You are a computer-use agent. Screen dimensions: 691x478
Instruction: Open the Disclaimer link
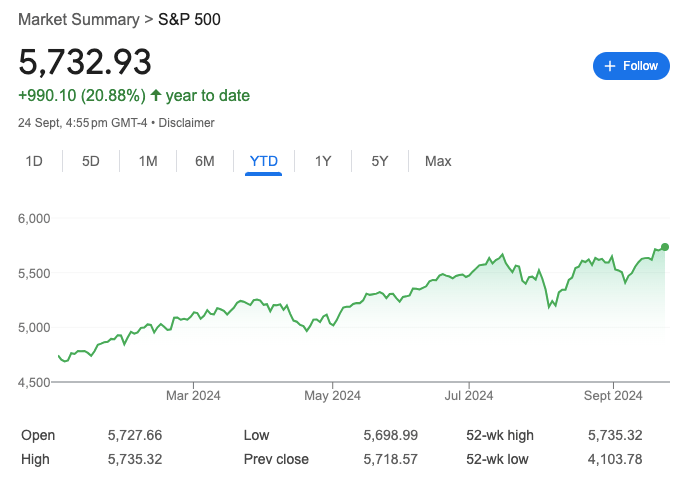point(186,123)
